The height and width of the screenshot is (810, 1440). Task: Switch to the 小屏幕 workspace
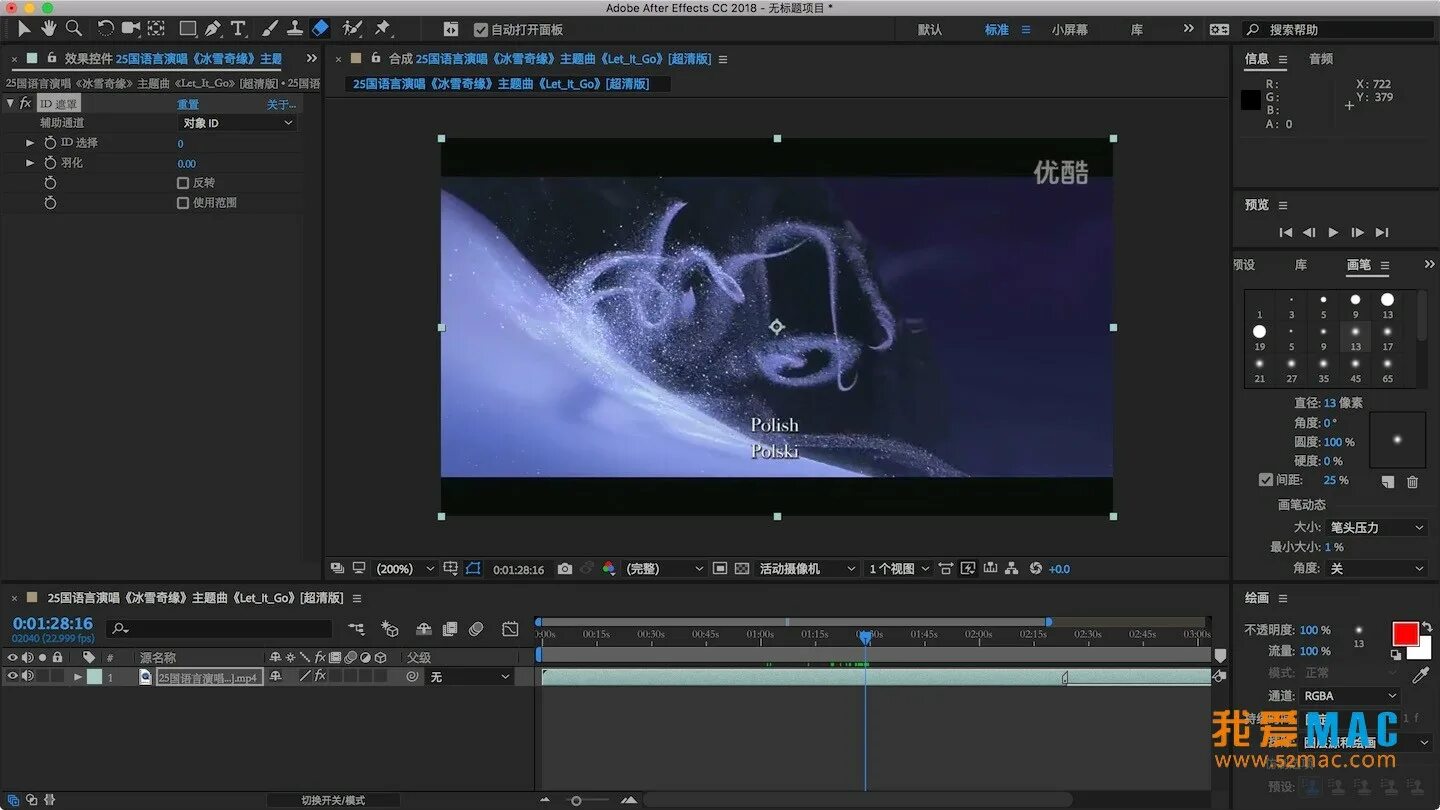click(1069, 30)
